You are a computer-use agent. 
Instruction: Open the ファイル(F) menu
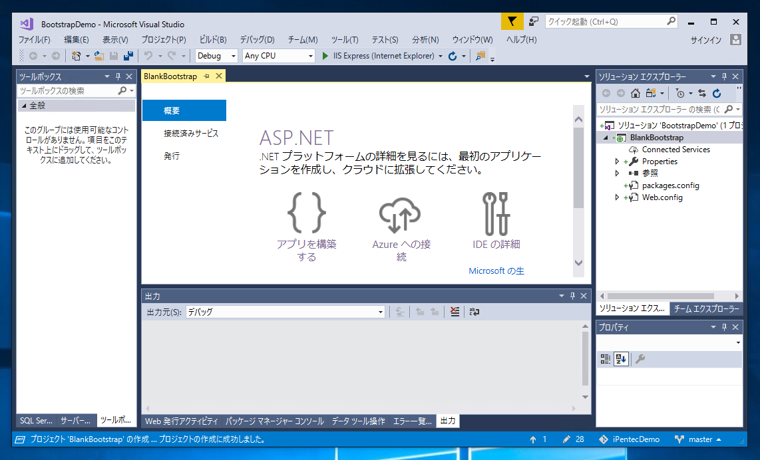tap(34, 40)
